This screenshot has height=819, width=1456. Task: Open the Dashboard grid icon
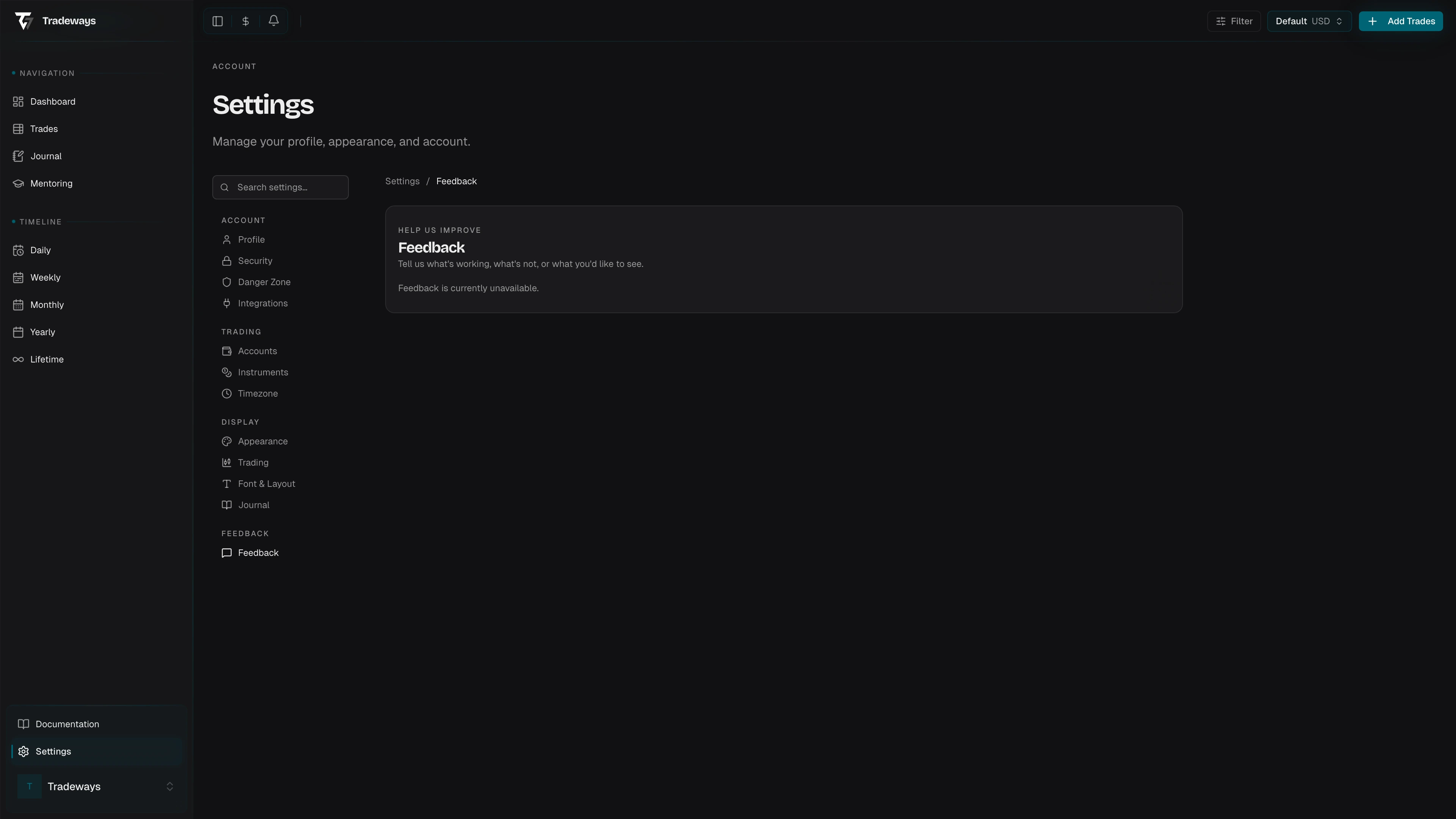pos(18,102)
